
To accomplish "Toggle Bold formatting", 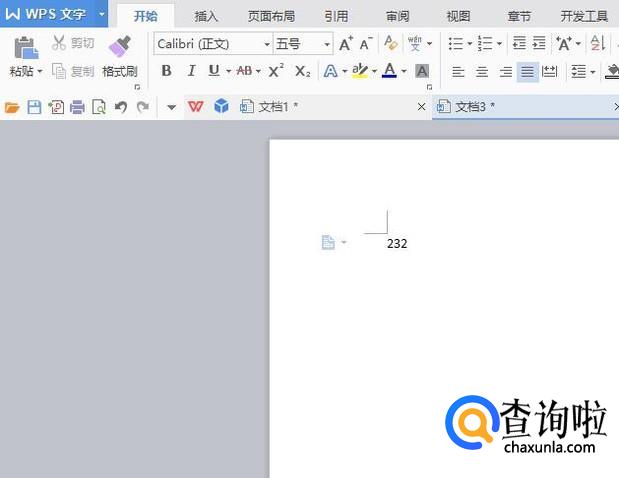I will 166,71.
